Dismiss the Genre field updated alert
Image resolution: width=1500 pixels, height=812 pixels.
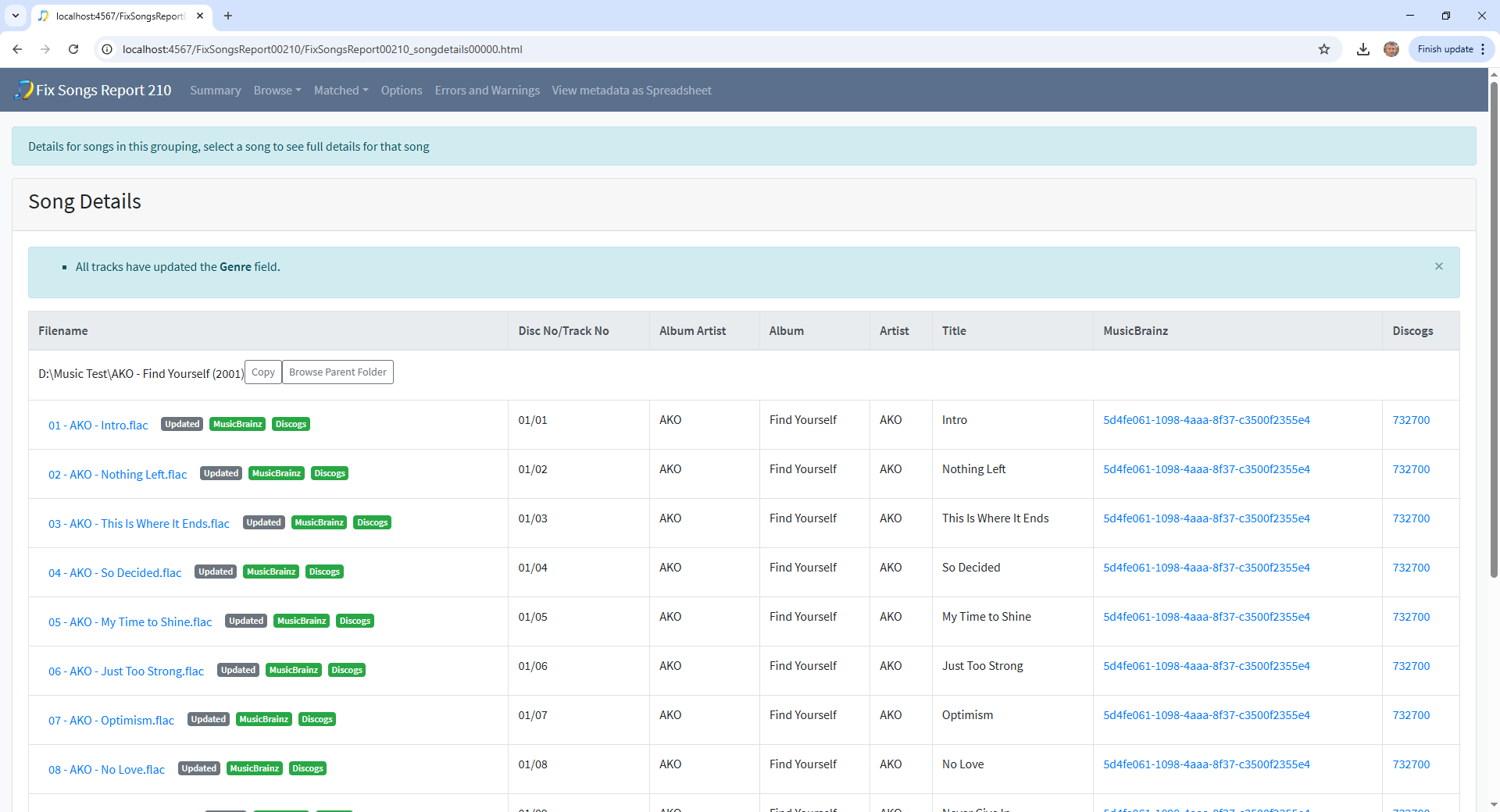click(x=1438, y=266)
